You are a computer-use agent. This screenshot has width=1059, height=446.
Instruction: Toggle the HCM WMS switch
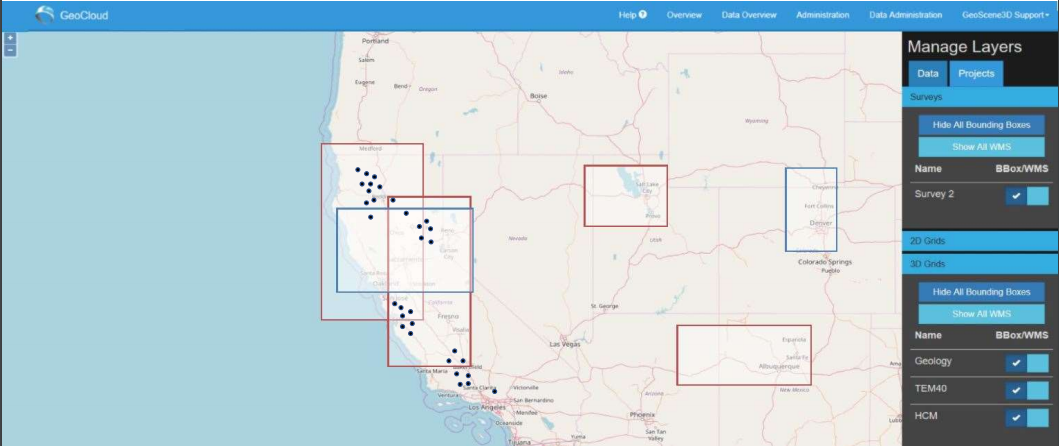1038,418
